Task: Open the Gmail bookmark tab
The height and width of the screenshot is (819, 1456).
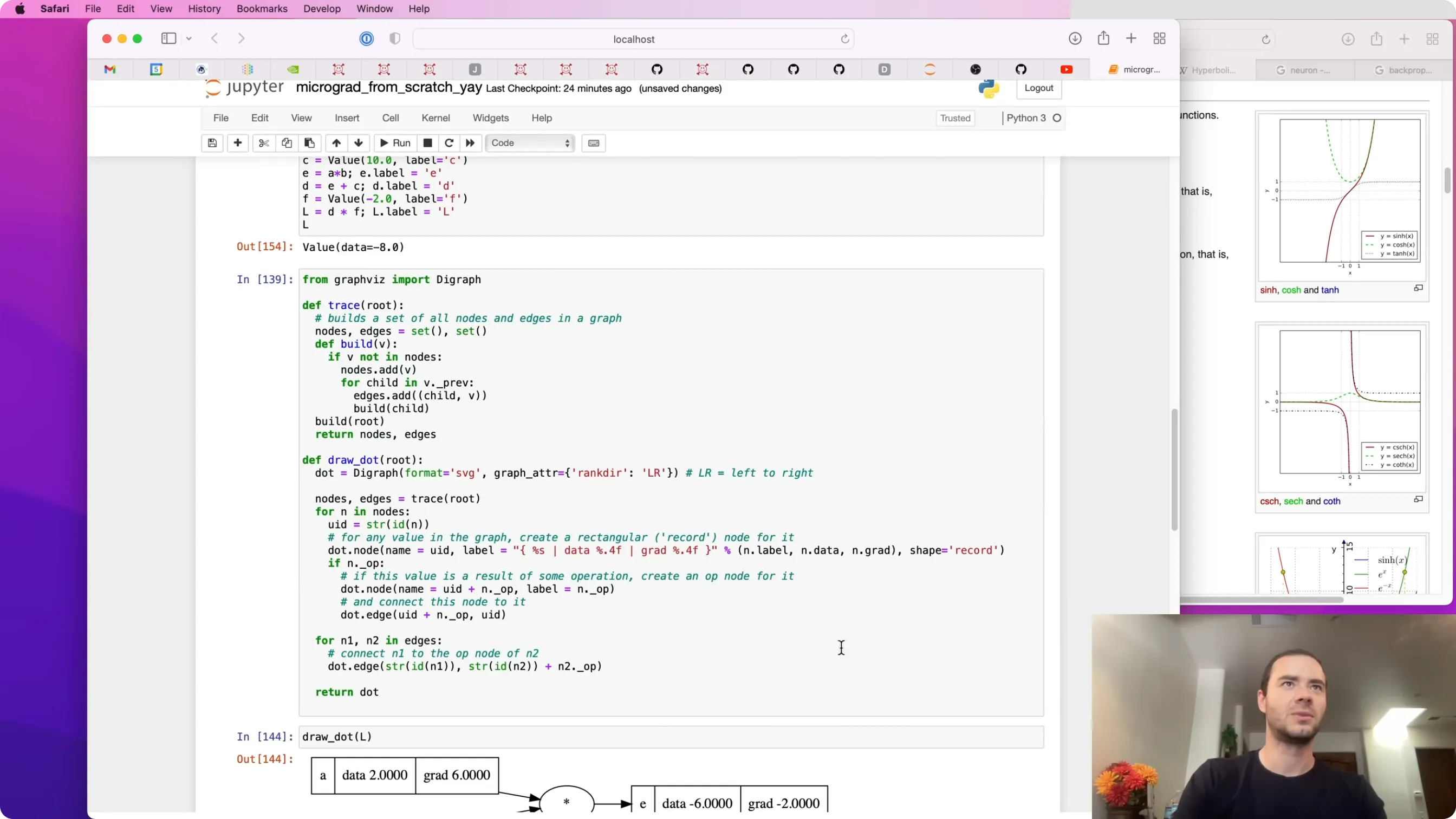Action: (110, 69)
